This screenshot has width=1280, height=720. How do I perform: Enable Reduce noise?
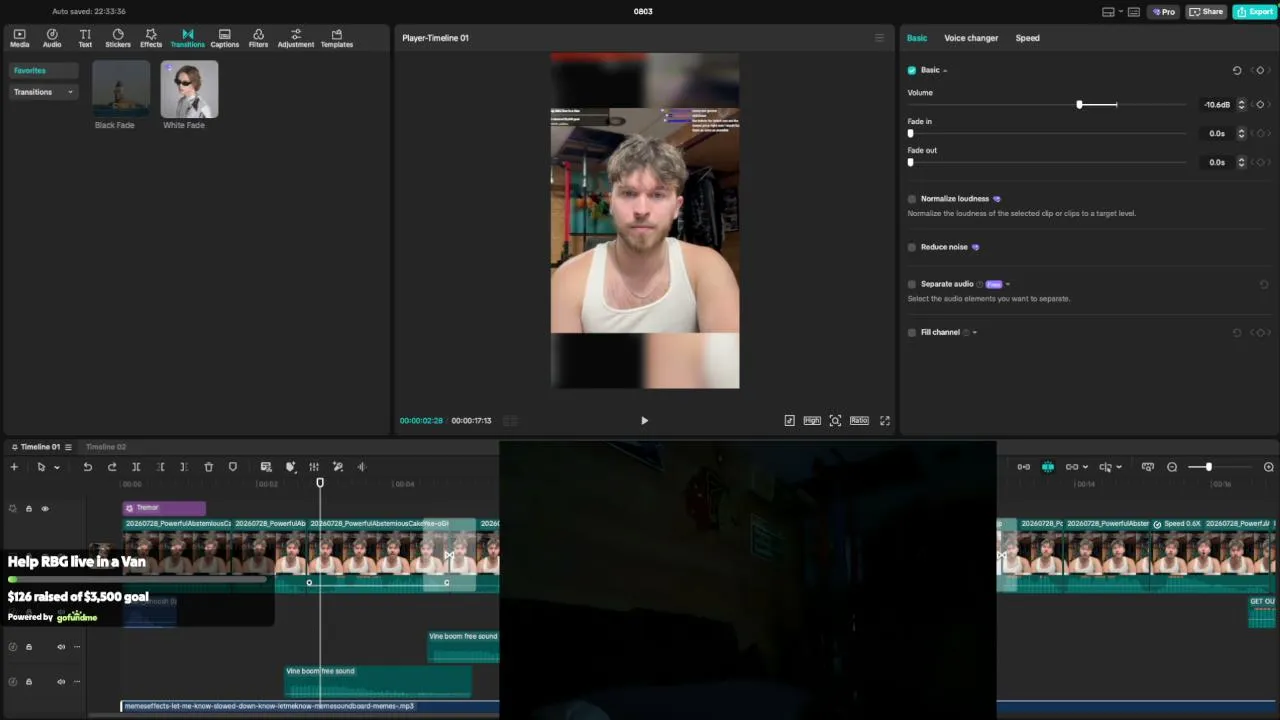(912, 247)
